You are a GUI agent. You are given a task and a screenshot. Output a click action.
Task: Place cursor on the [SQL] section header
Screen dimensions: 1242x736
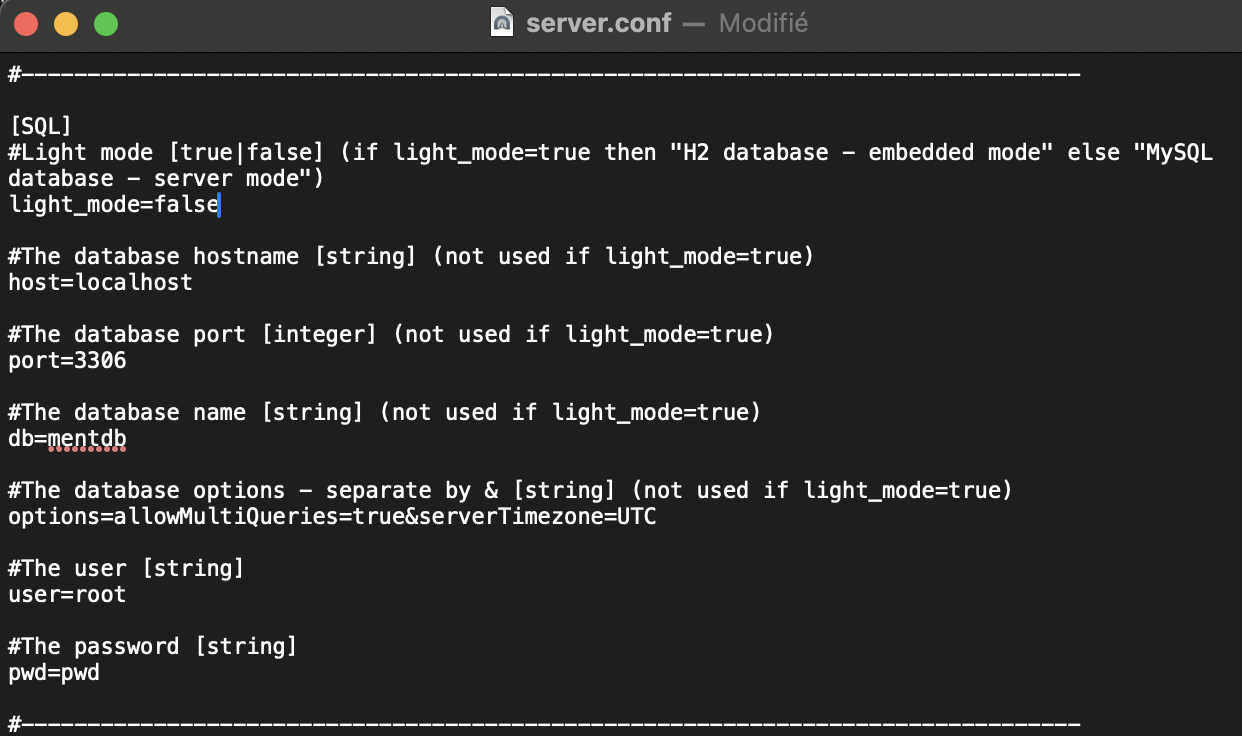[41, 126]
